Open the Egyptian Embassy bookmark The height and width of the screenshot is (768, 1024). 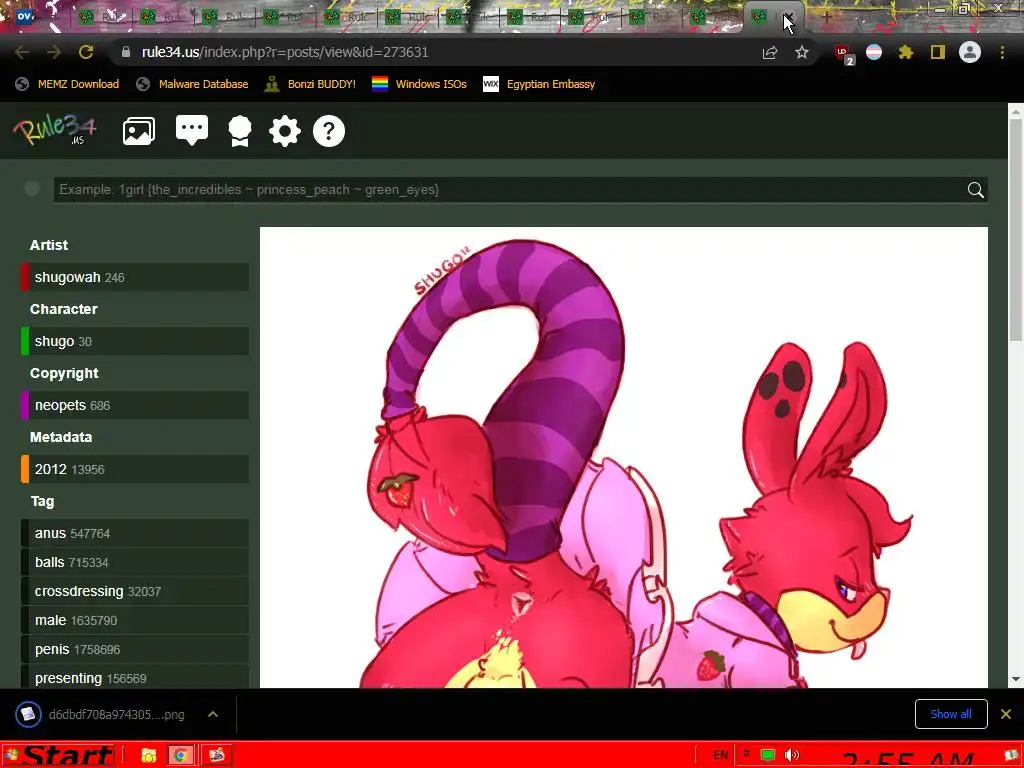pos(539,84)
